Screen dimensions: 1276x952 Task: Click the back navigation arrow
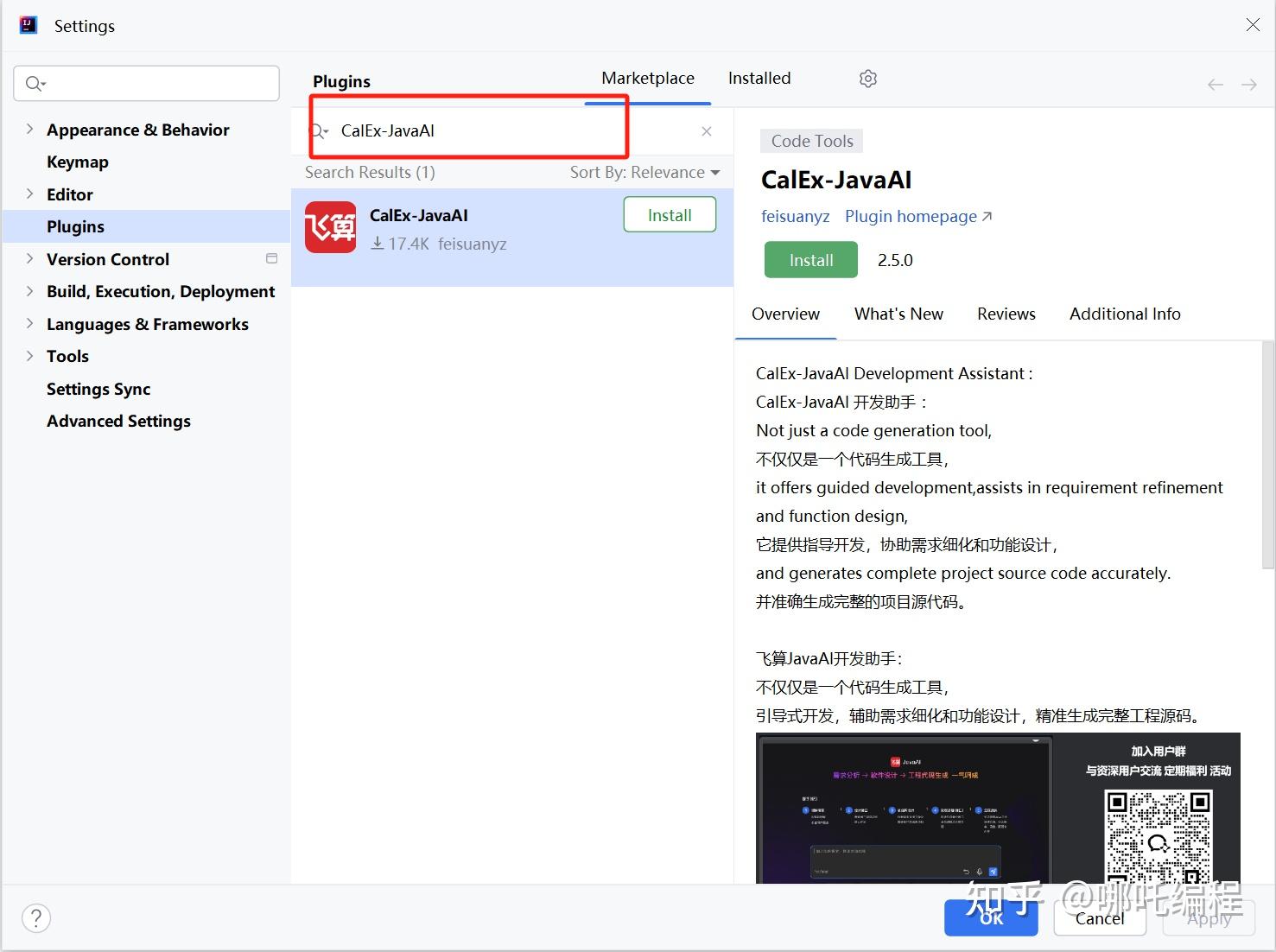(1216, 85)
